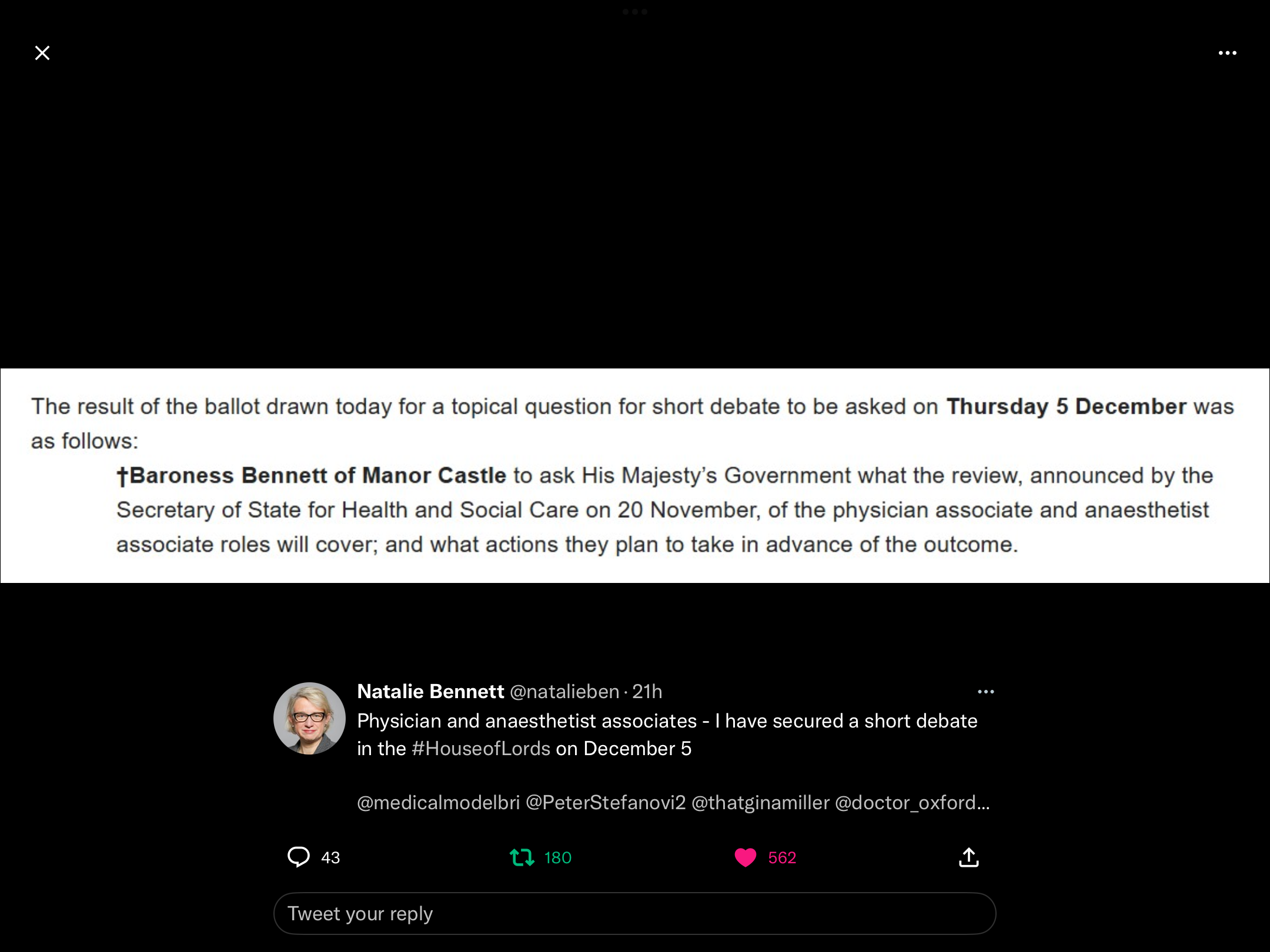Screen dimensions: 1270x952
Task: Open the @natalieben handle
Action: pos(564,692)
